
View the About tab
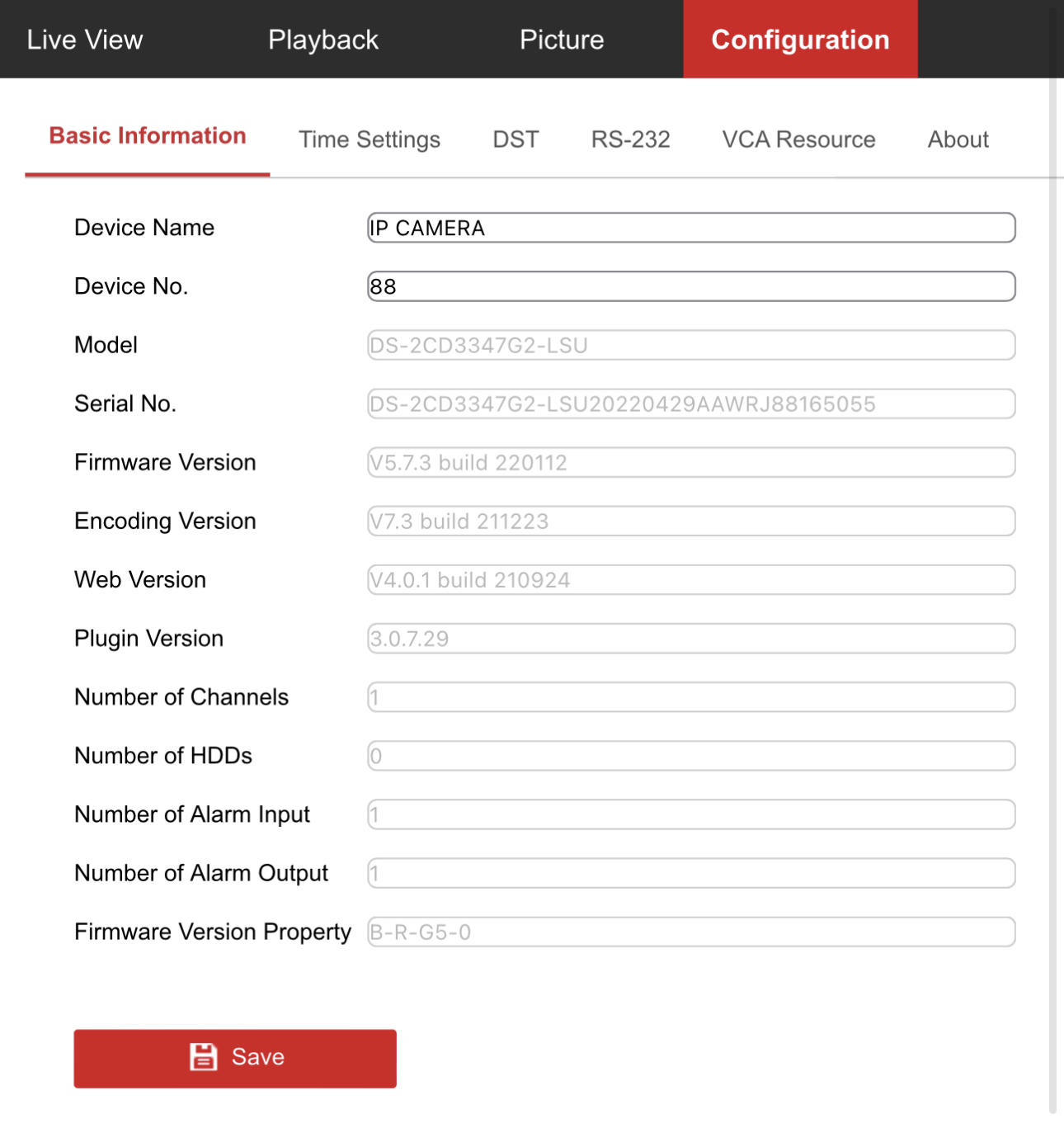(958, 139)
